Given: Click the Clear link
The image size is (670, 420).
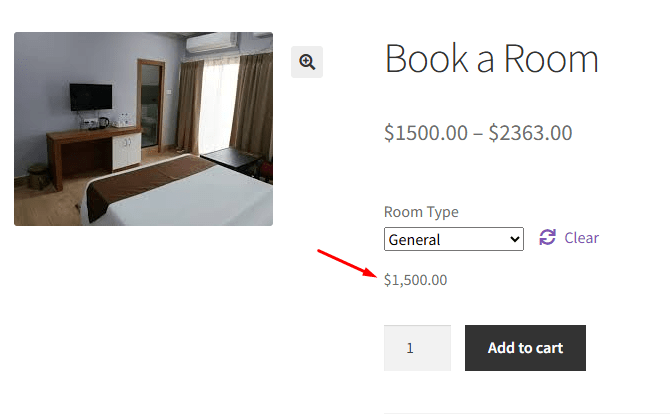Looking at the screenshot, I should coord(581,238).
